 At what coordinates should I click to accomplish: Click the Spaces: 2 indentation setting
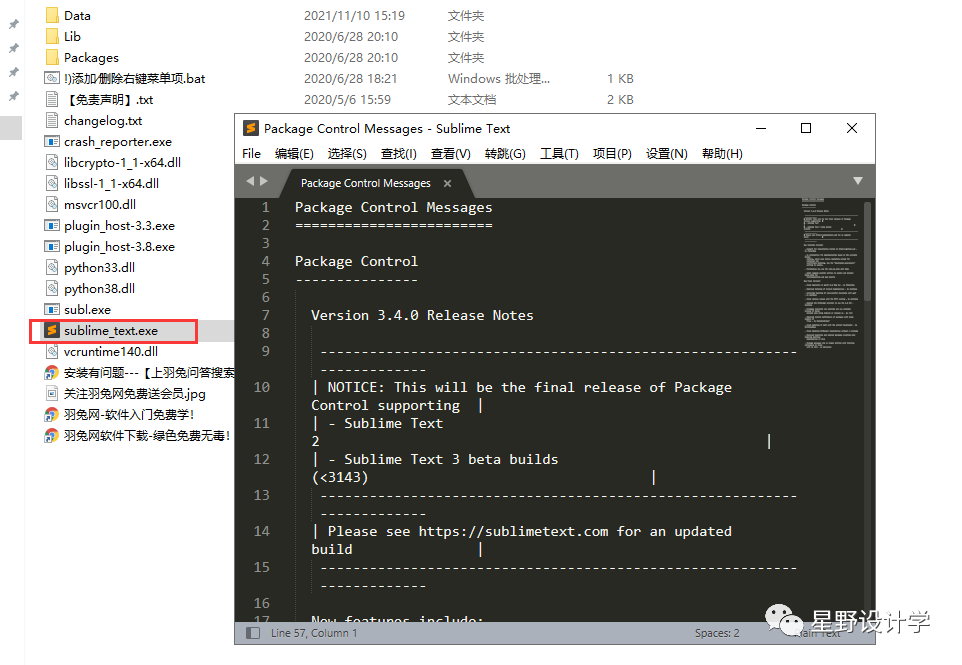pyautogui.click(x=717, y=632)
